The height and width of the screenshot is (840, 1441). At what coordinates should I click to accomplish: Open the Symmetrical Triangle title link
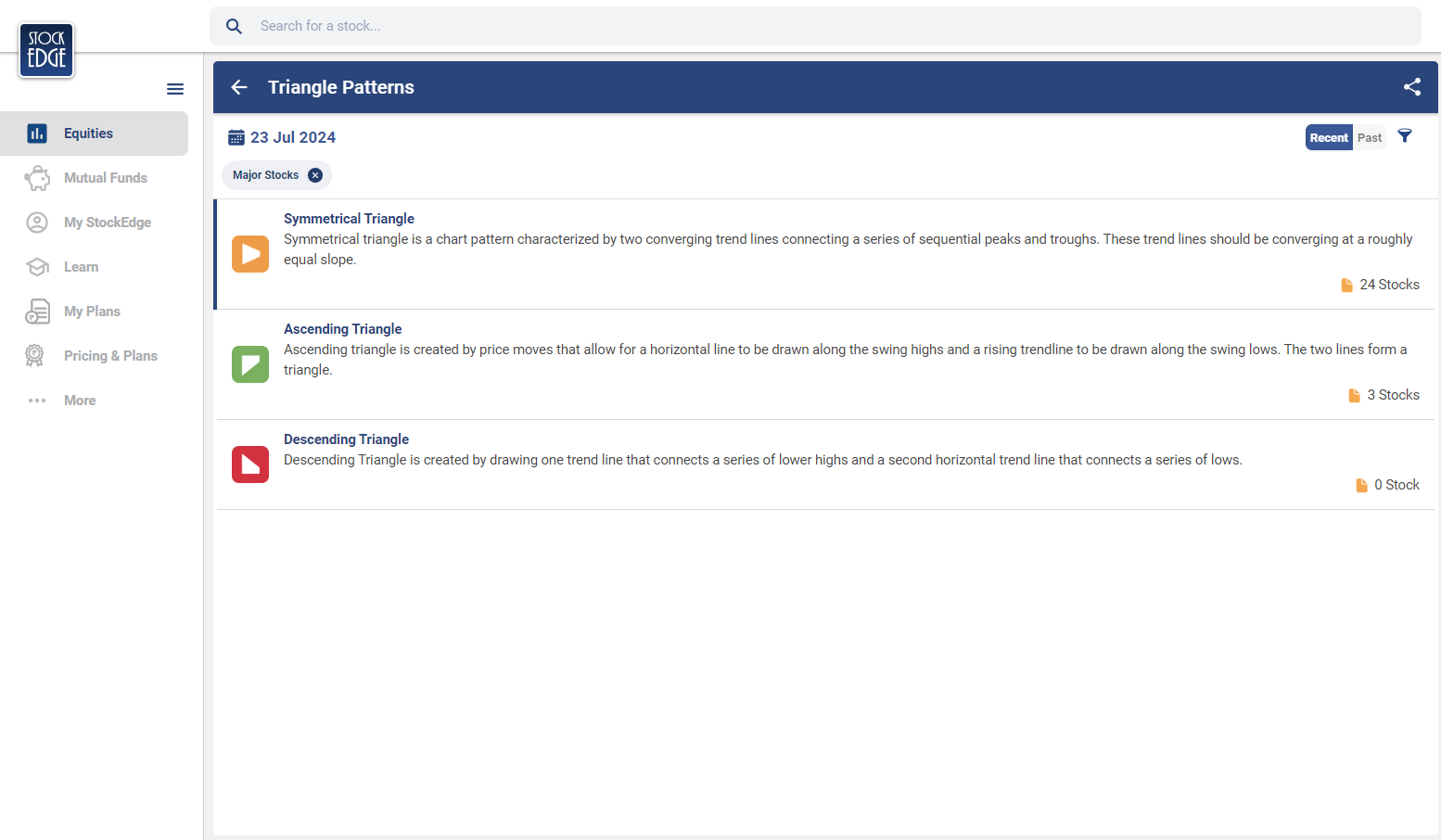click(349, 219)
